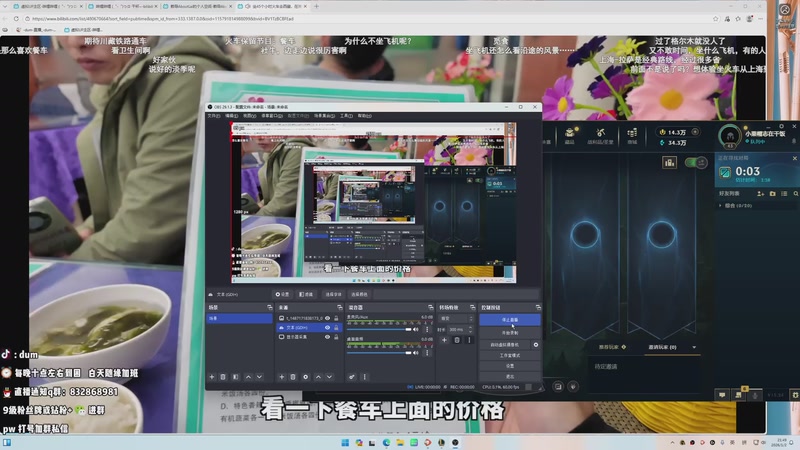800x450 pixels.
Task: Remove selected source with trash icon
Action: pyautogui.click(x=293, y=377)
